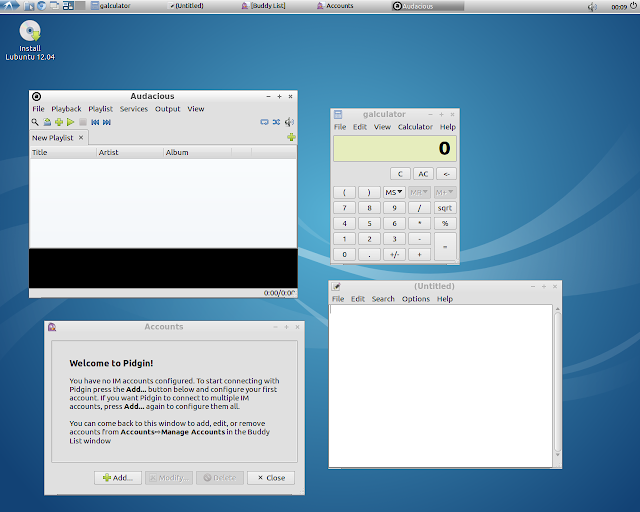
Task: Add a new playlist with green plus
Action: pyautogui.click(x=291, y=137)
